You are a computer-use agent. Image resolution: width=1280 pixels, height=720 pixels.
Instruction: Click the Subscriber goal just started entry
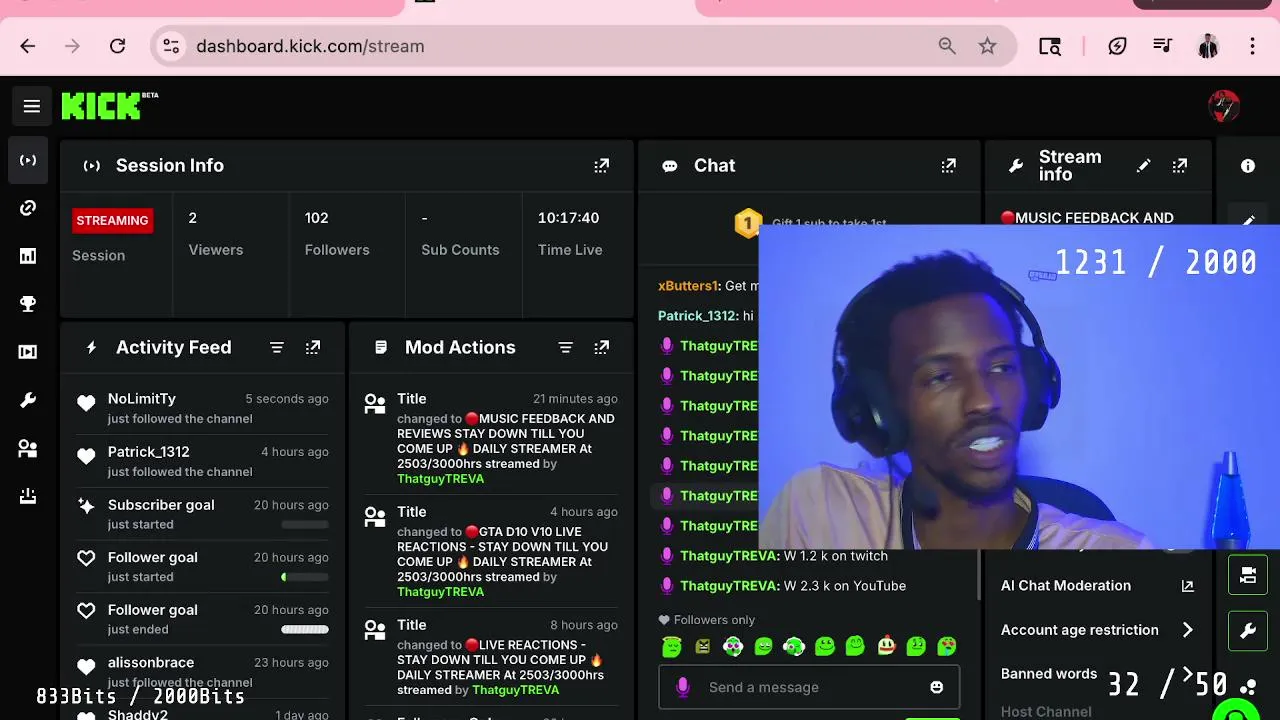tap(204, 514)
